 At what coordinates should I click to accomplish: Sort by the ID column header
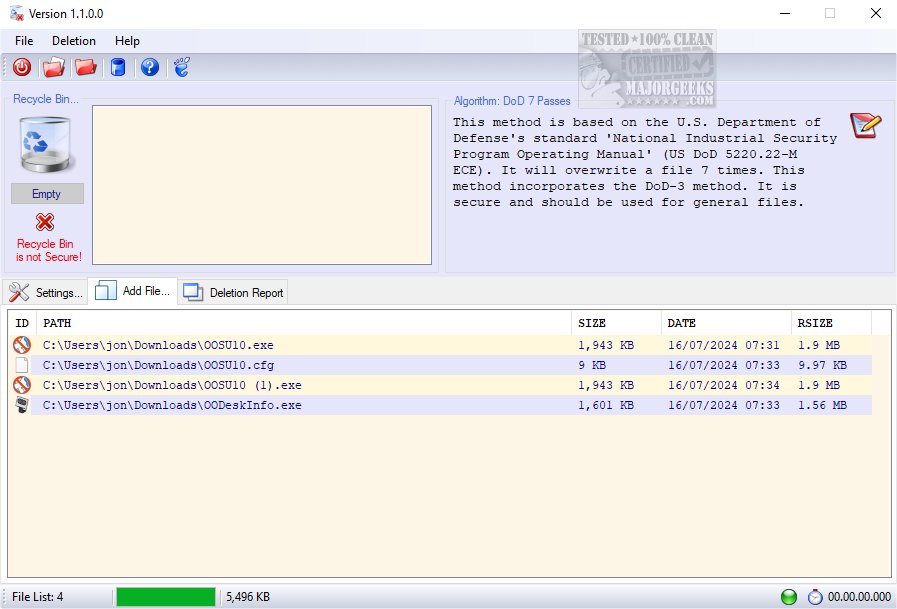pos(22,323)
